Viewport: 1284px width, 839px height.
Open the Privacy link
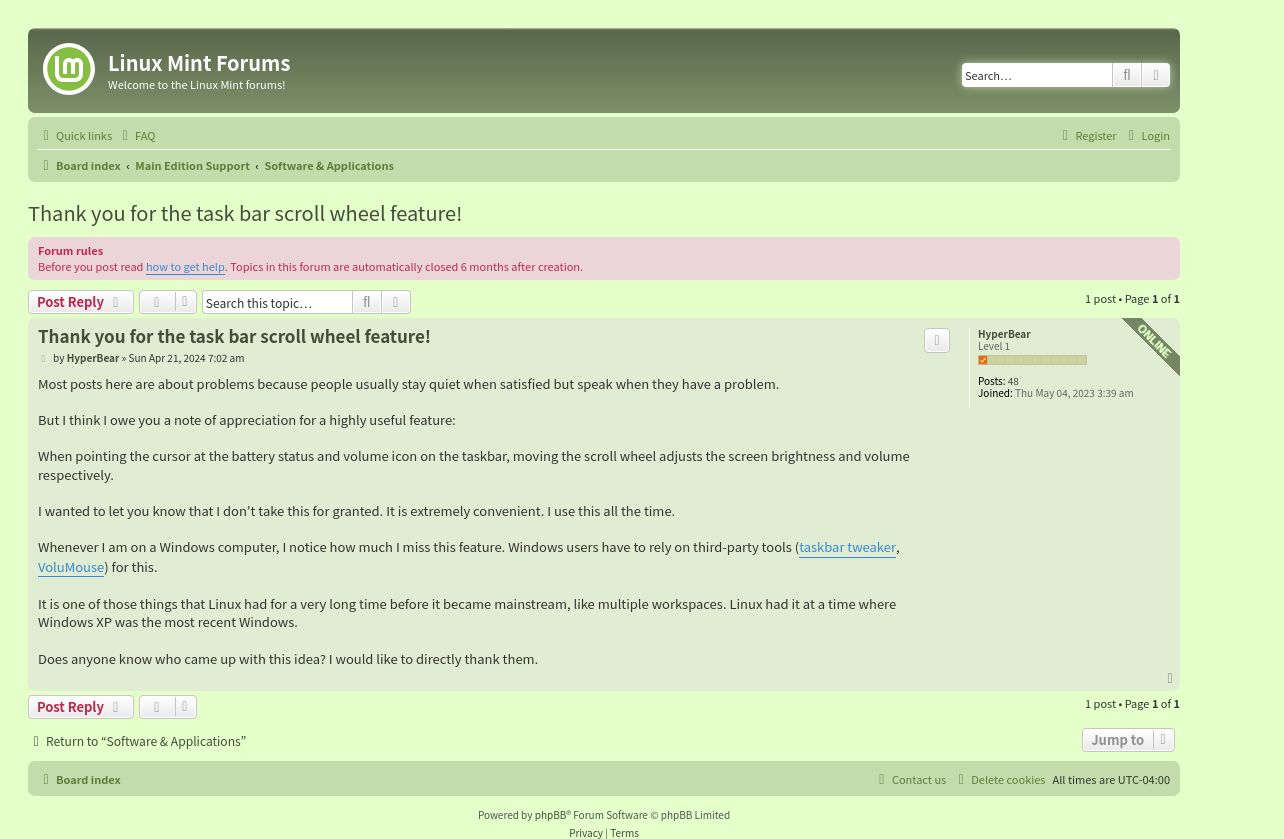pos(586,833)
